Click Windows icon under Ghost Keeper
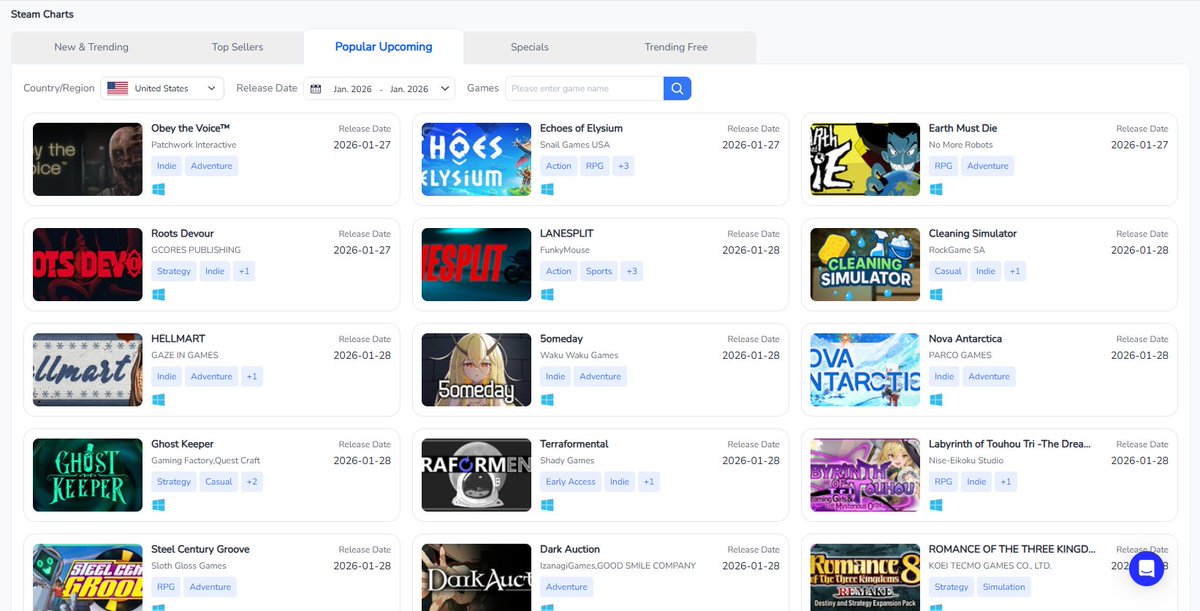 (158, 504)
